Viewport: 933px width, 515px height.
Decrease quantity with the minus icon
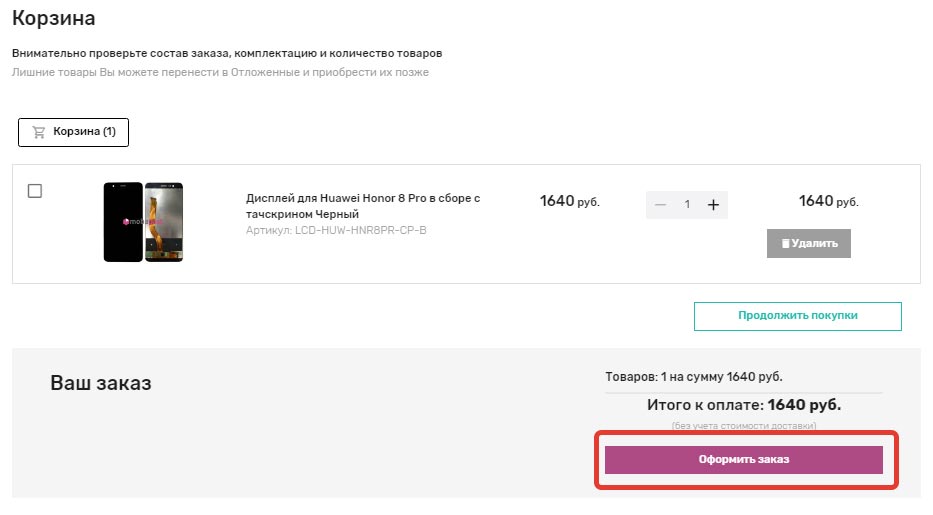[x=660, y=205]
